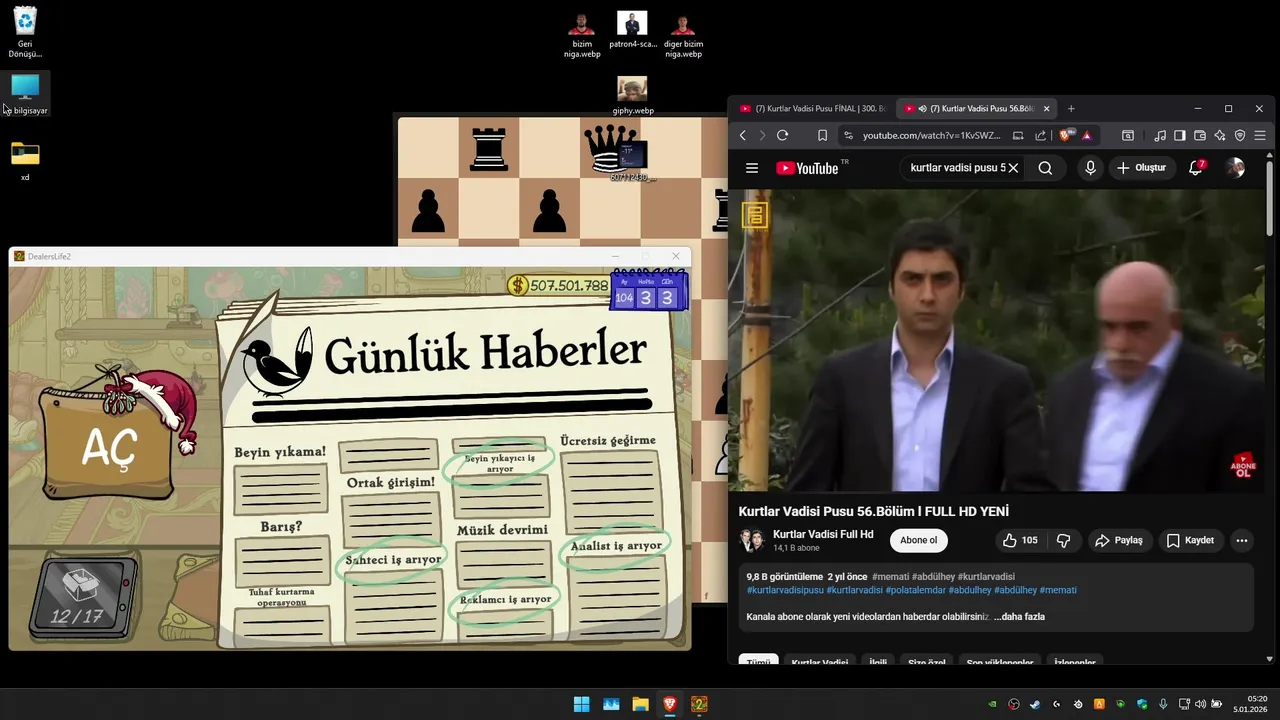Open Brave VPN shield icon
This screenshot has height=720, width=1280.
tap(1240, 135)
